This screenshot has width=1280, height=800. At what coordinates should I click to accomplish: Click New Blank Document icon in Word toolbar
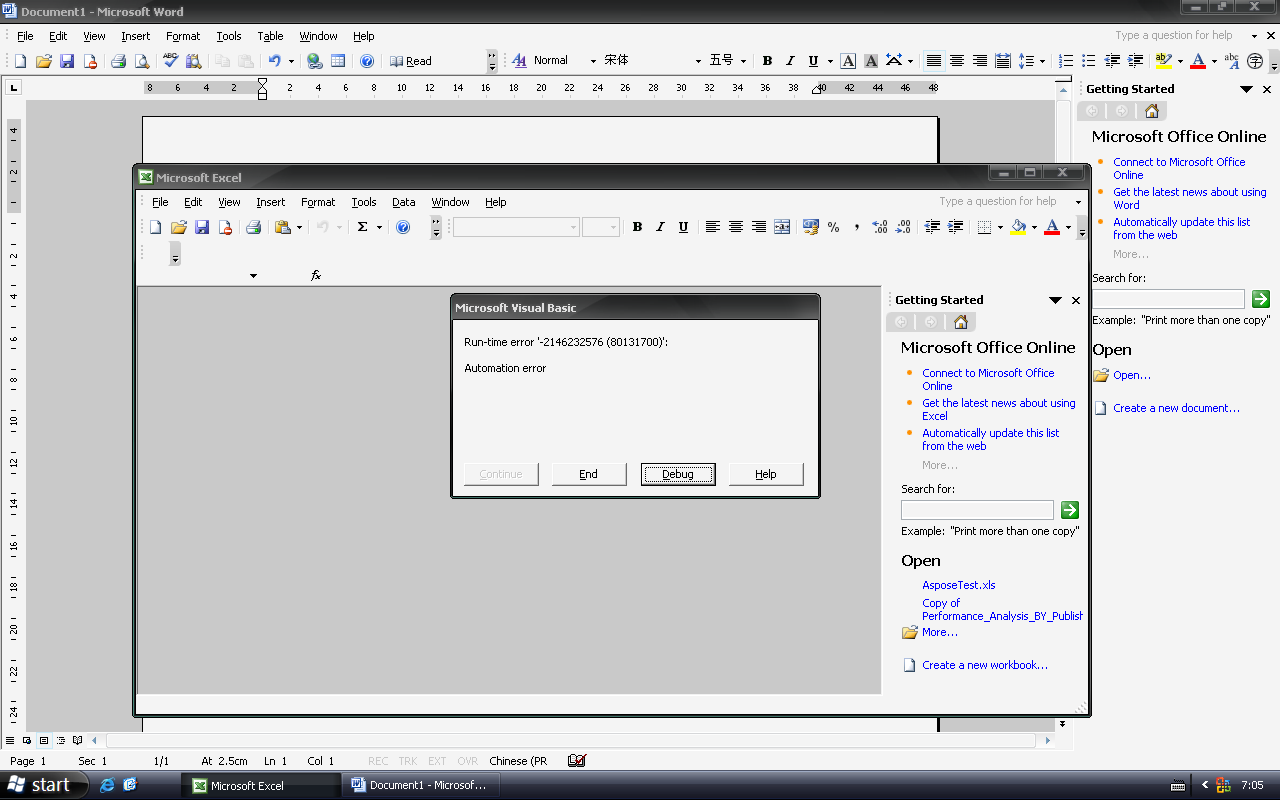click(20, 61)
